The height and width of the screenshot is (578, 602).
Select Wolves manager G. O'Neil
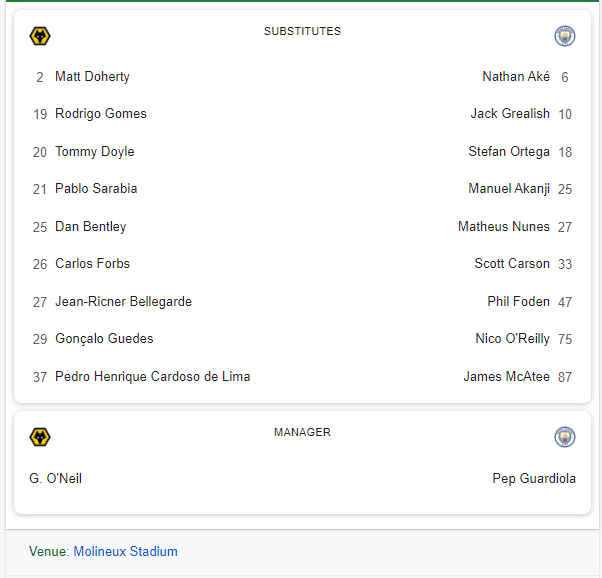tap(56, 479)
